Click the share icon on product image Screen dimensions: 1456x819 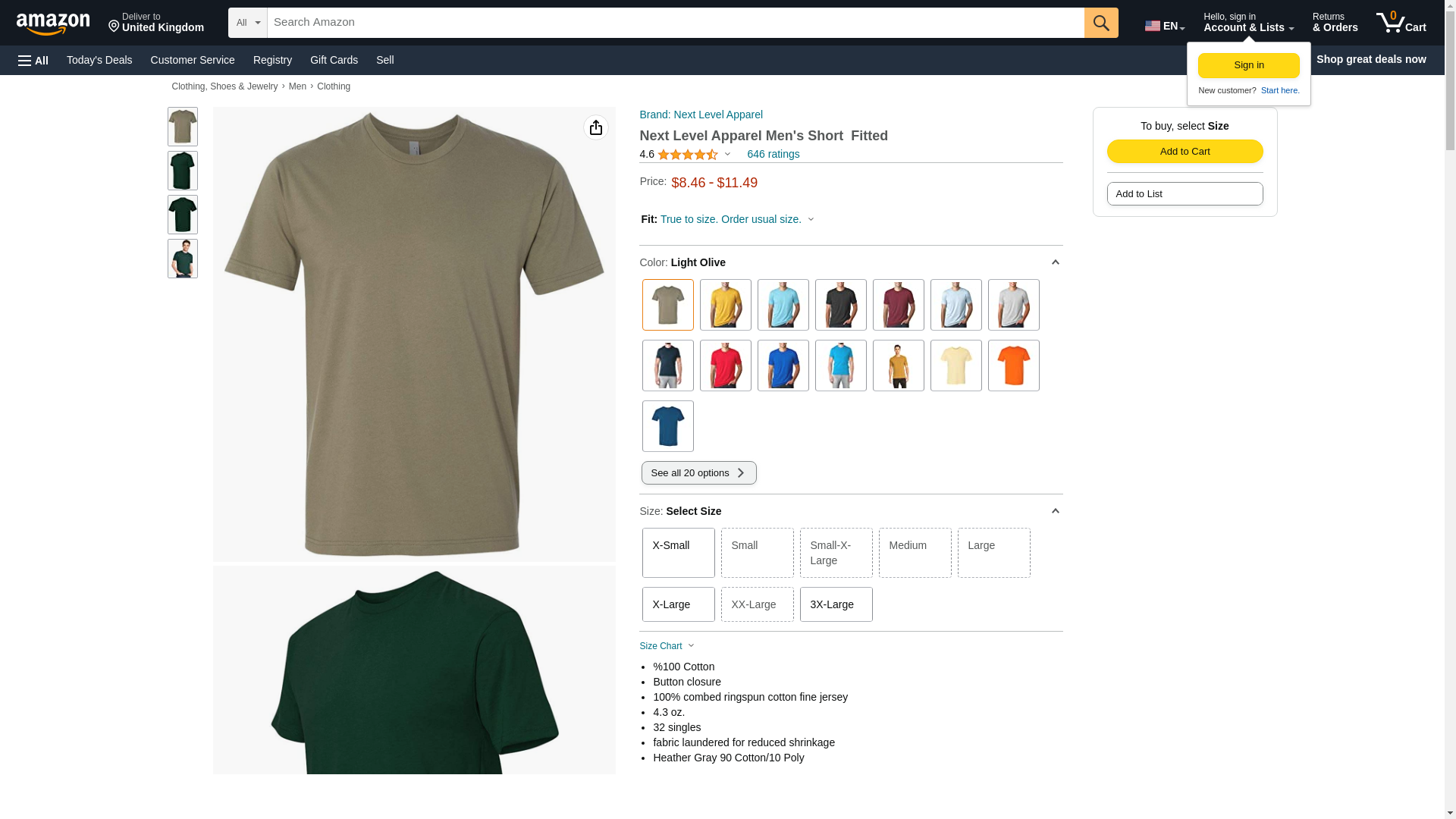(595, 127)
